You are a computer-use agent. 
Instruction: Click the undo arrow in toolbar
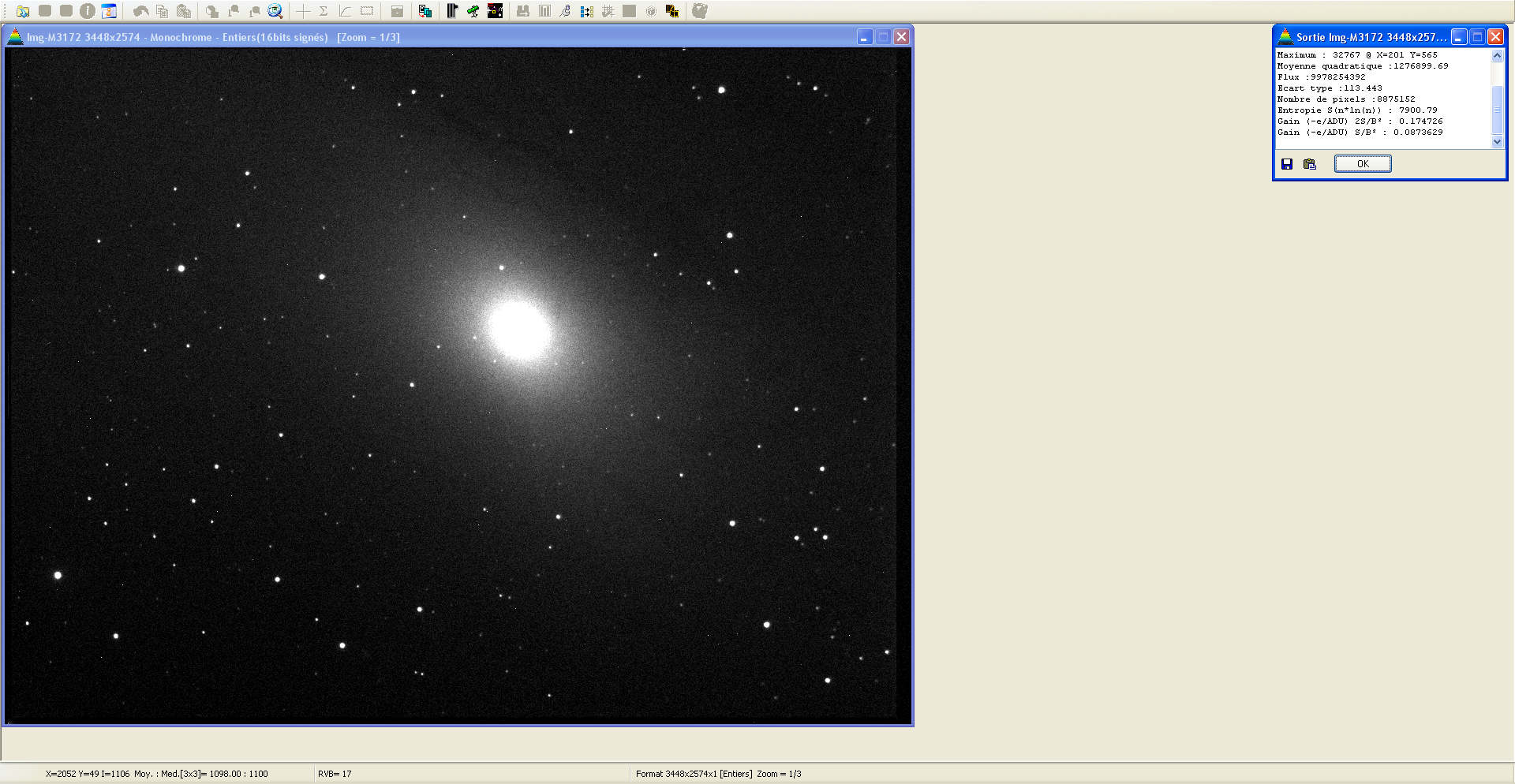click(x=140, y=11)
